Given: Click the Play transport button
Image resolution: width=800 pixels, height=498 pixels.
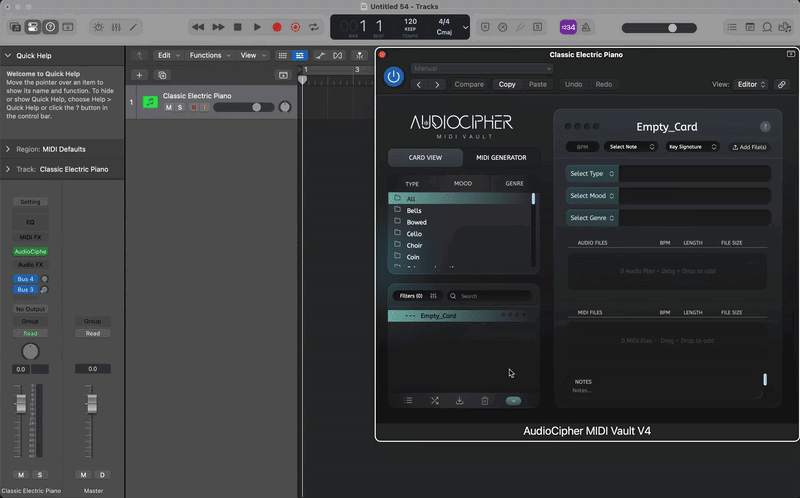Looking at the screenshot, I should (x=257, y=27).
